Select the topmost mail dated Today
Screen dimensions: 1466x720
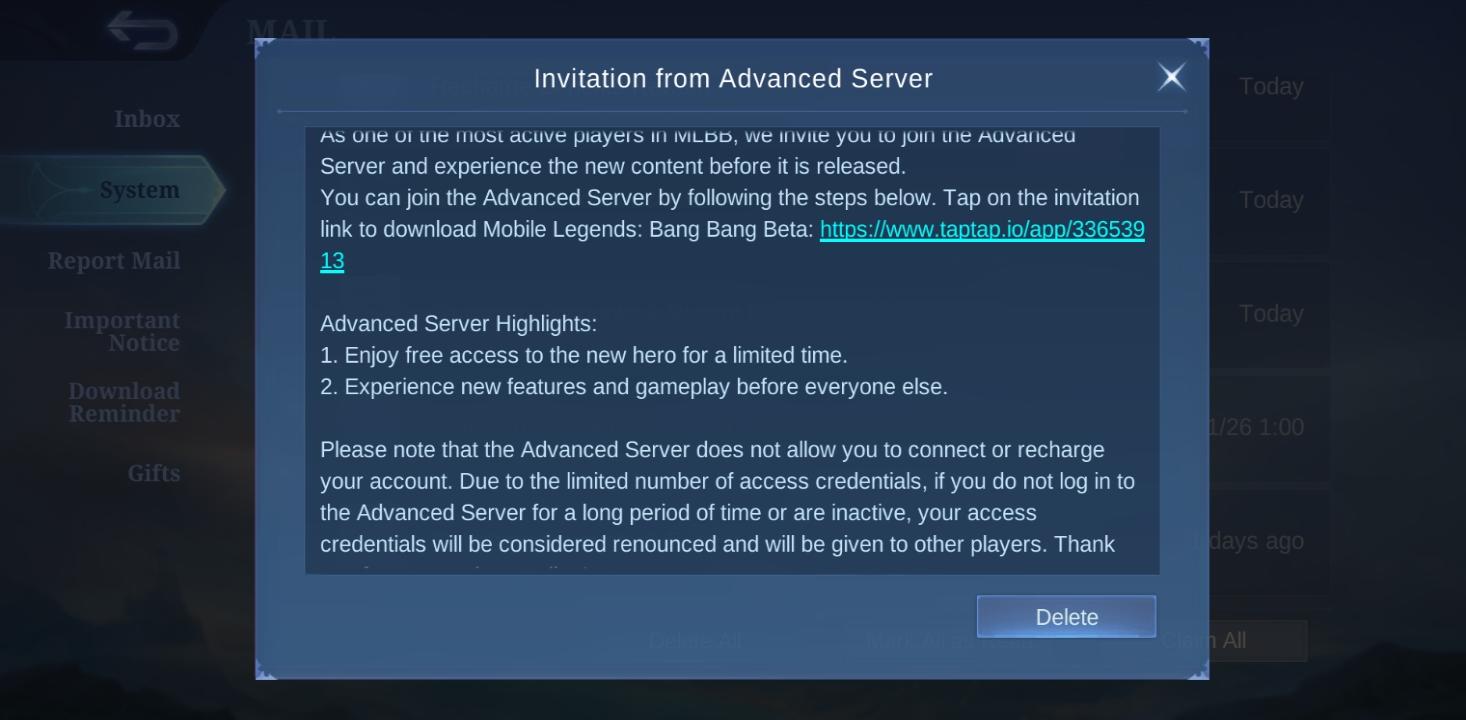point(1270,87)
